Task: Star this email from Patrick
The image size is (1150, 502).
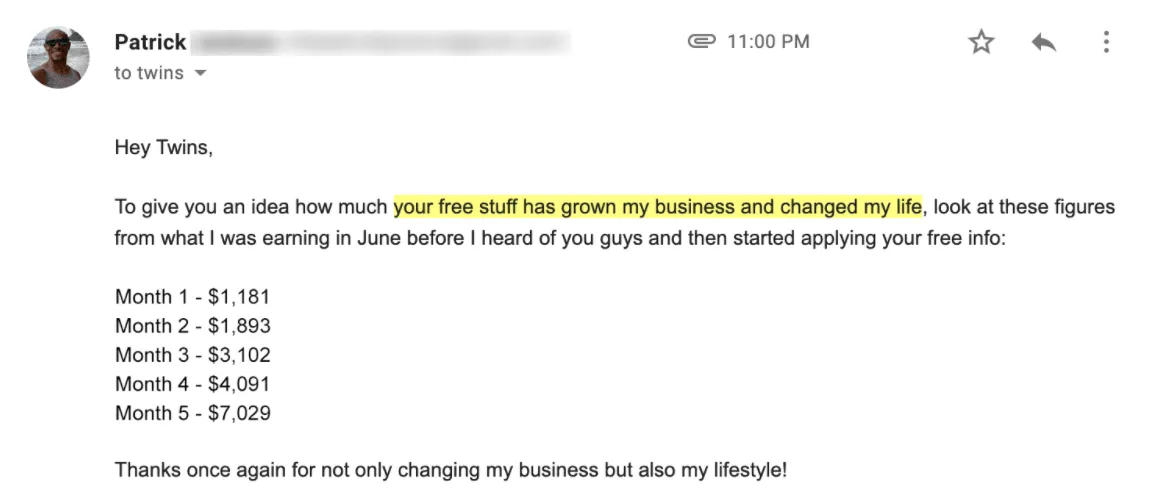Action: click(x=981, y=42)
